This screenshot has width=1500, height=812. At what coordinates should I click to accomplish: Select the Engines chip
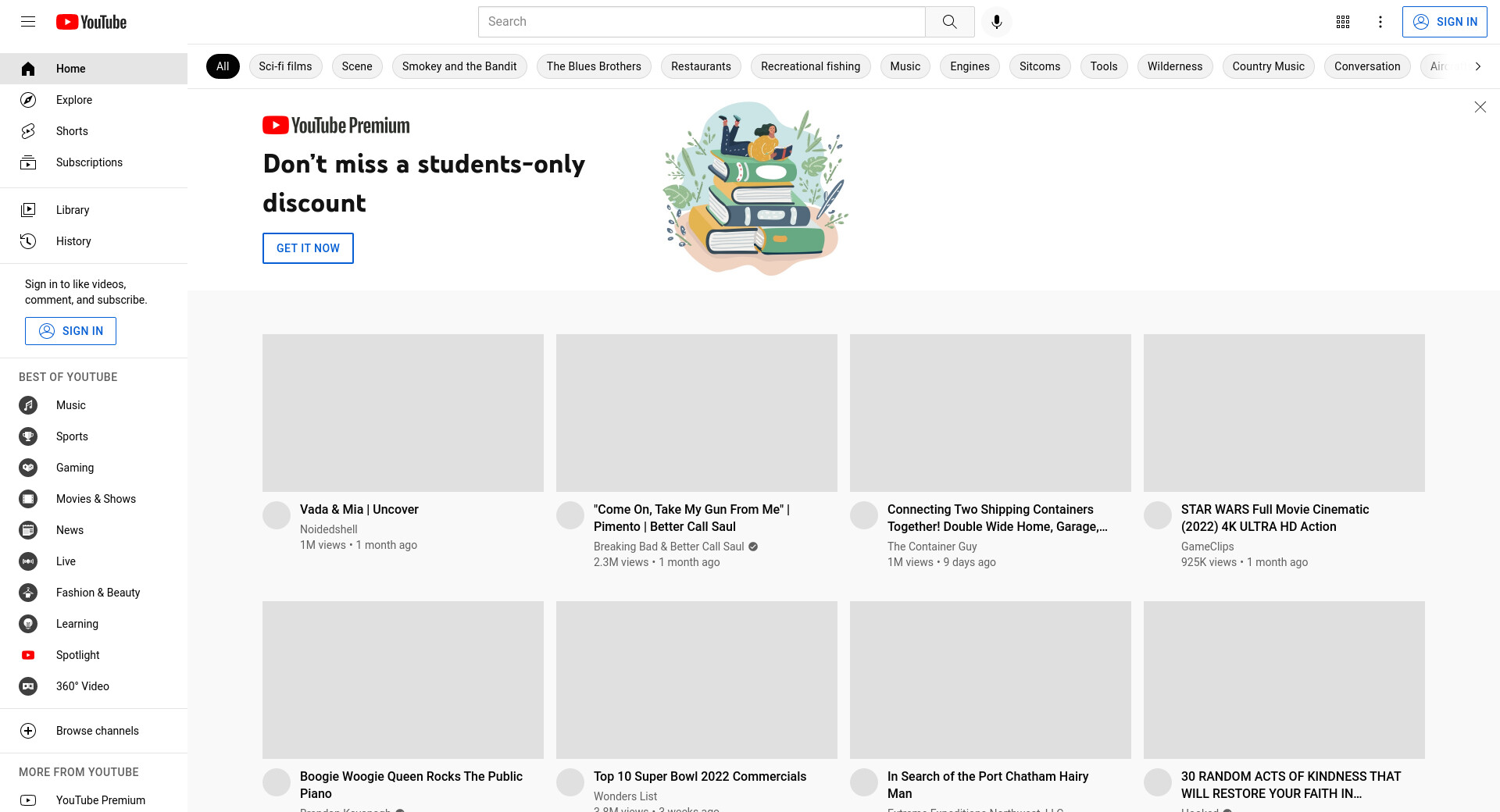click(x=970, y=66)
